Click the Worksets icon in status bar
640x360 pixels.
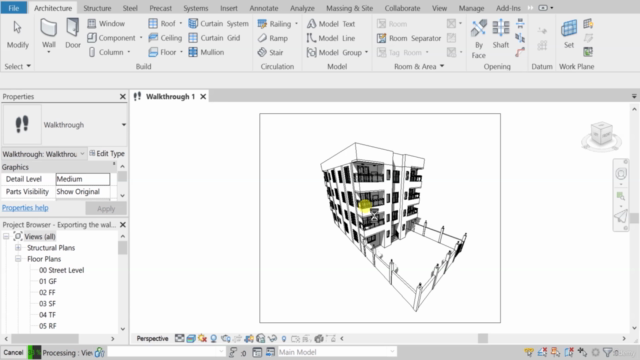pos(100,352)
